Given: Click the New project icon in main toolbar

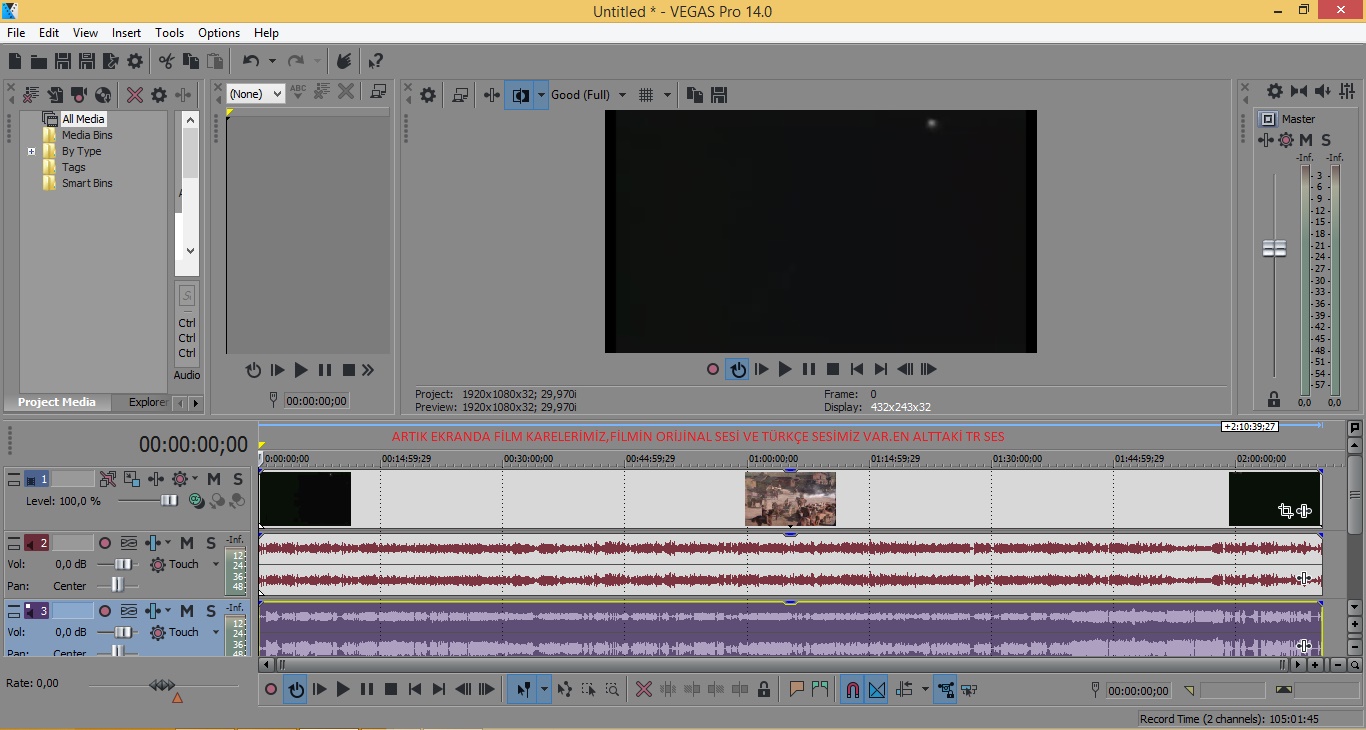Looking at the screenshot, I should click(15, 62).
